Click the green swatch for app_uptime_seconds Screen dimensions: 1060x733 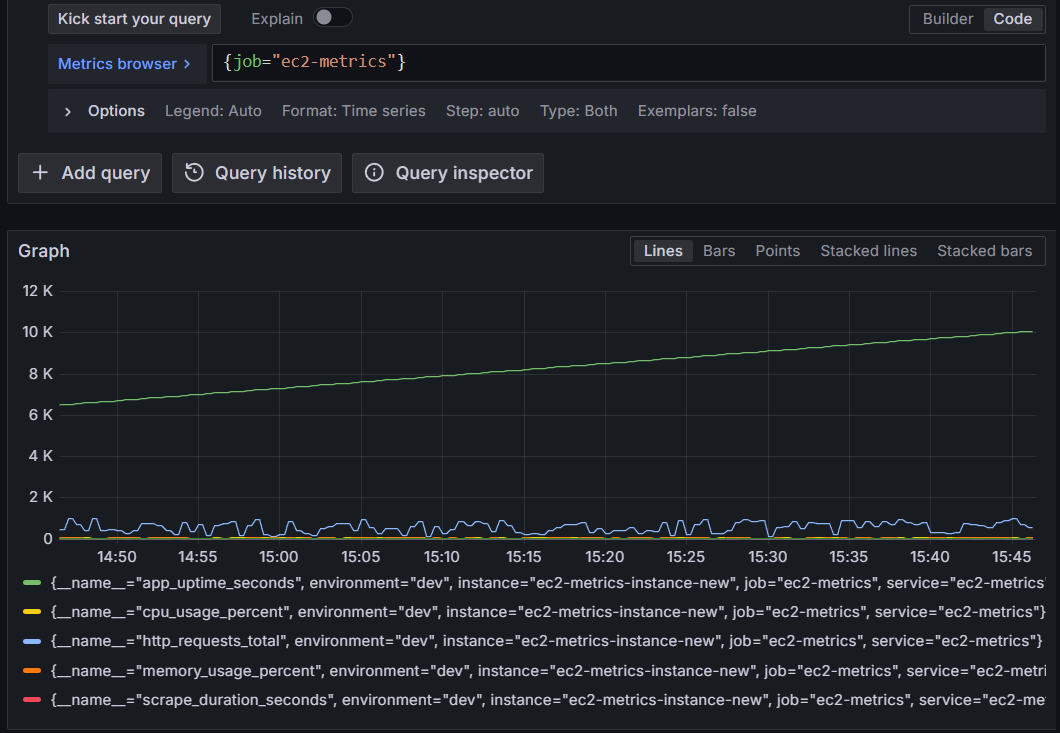point(33,582)
